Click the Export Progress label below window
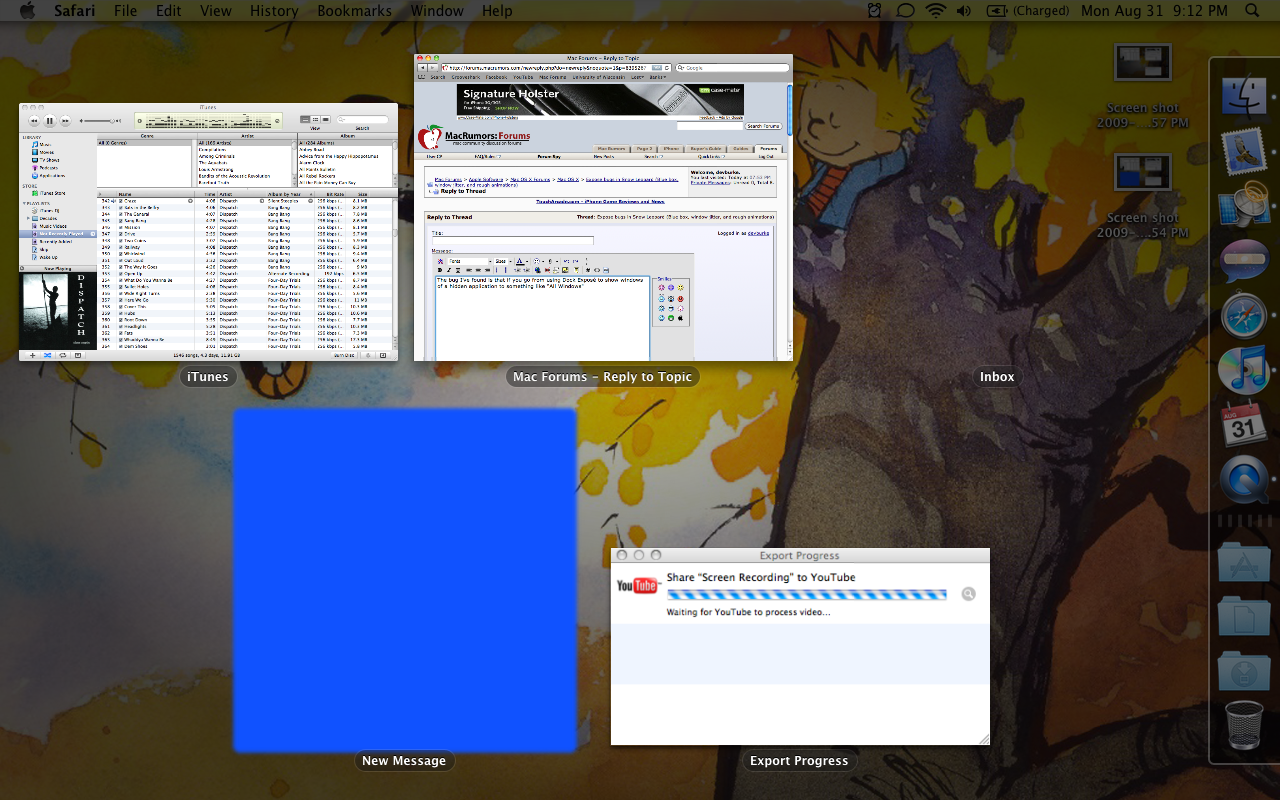This screenshot has width=1280, height=800. click(799, 761)
